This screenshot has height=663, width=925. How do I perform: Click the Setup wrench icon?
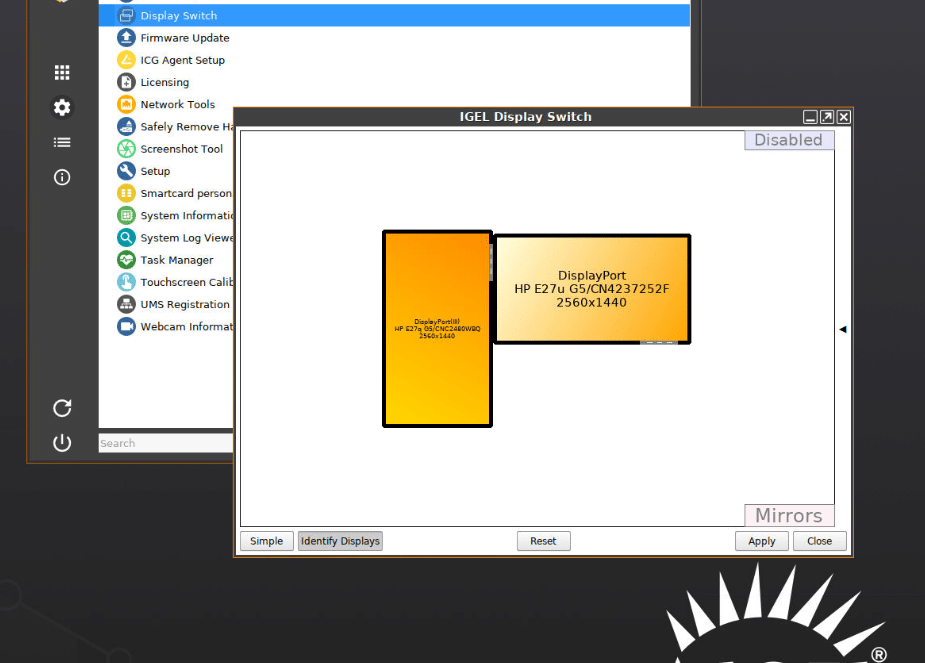126,171
